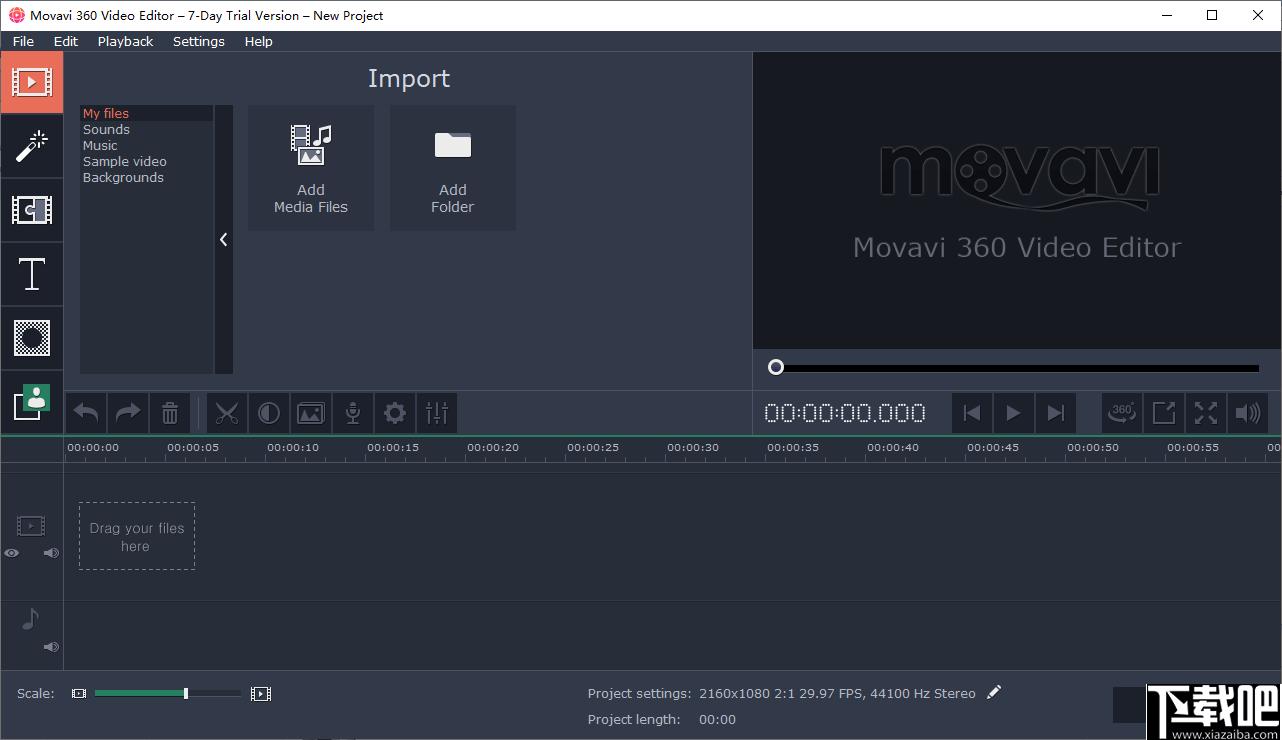Click the preview seek bar handle
Image resolution: width=1282 pixels, height=740 pixels.
point(776,367)
